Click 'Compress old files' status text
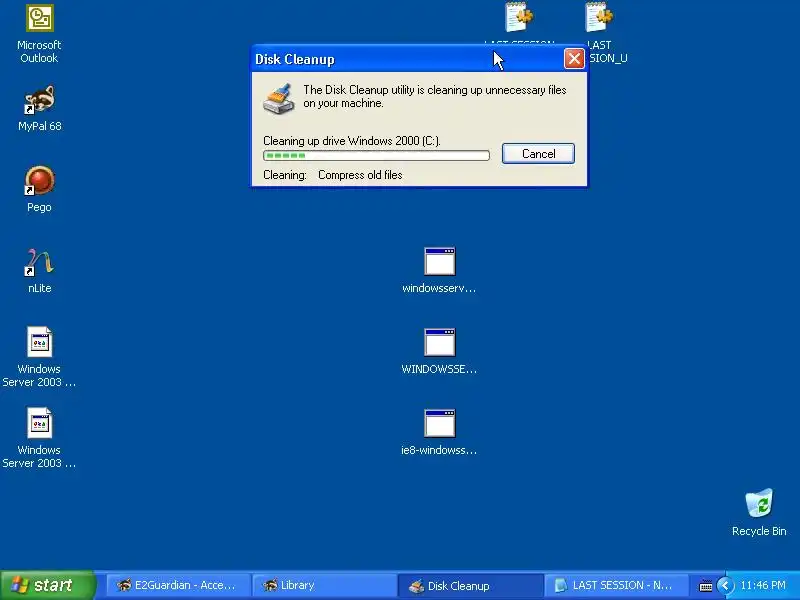 click(x=360, y=175)
